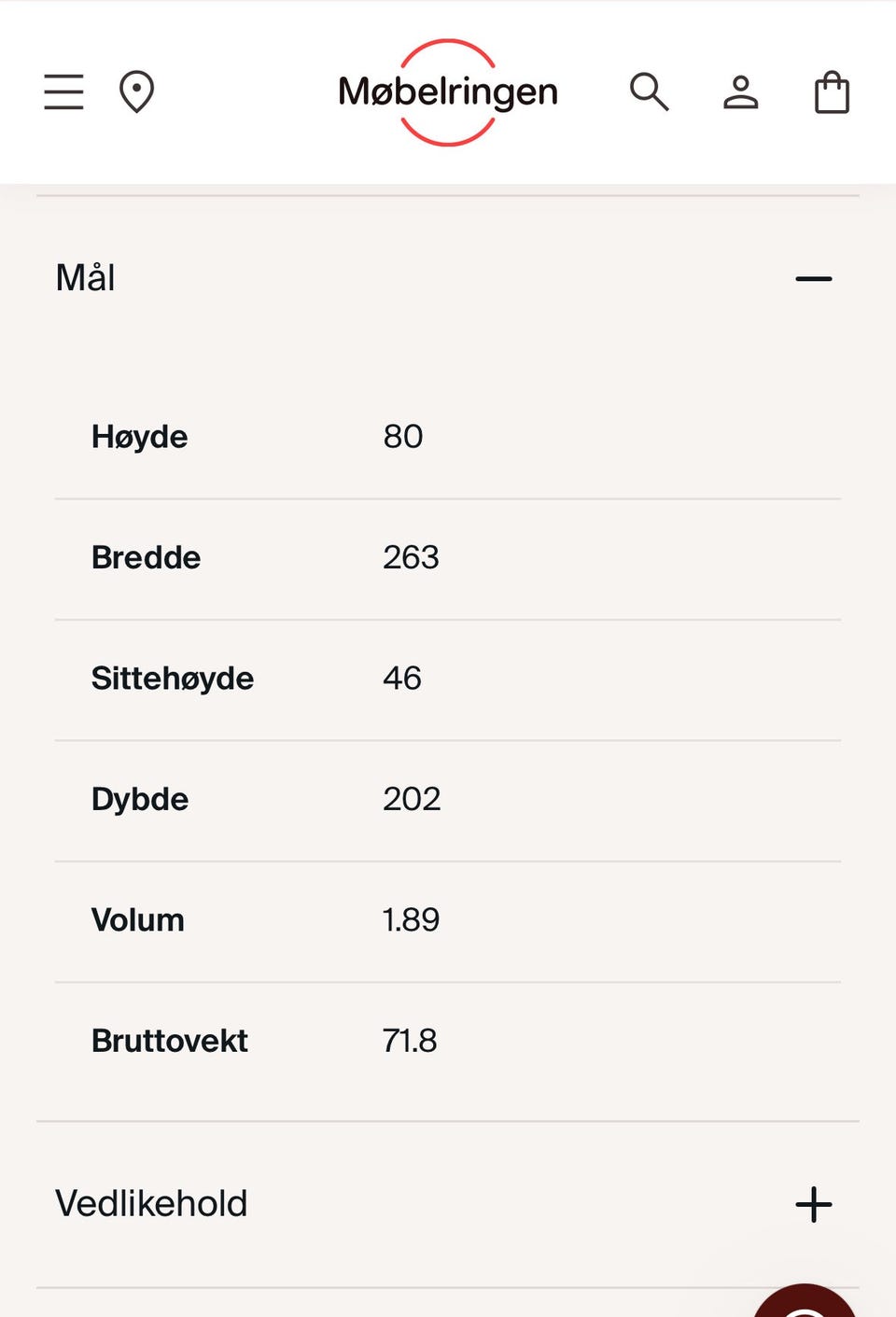Screen dimensions: 896x1317
Task: Open the chat bubble widget
Action: click(805, 1302)
